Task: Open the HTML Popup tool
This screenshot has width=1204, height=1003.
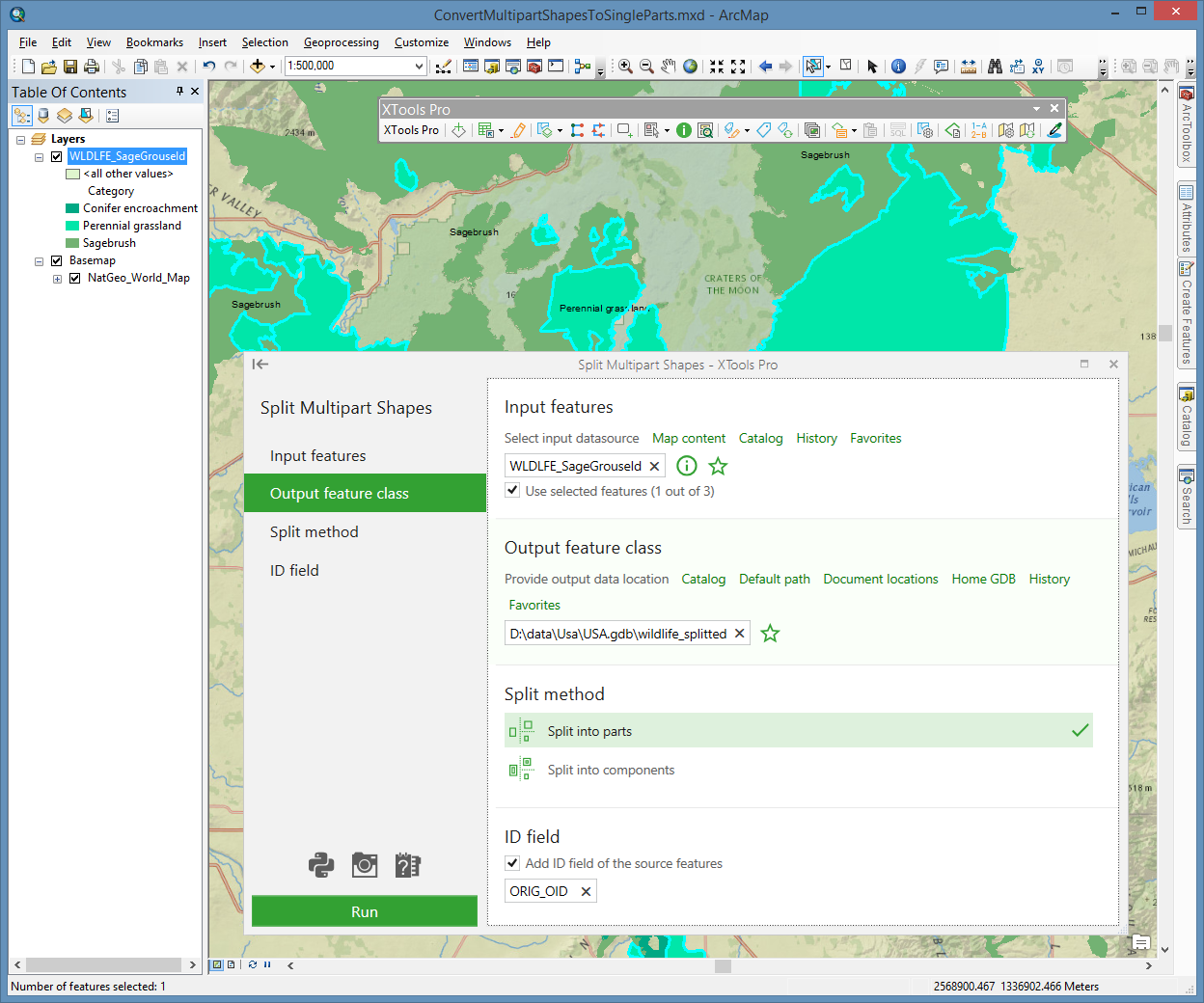Action: point(941,67)
